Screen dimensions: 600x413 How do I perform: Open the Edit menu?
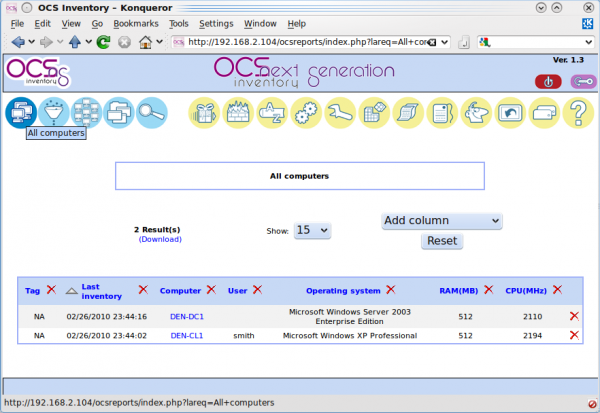point(42,24)
